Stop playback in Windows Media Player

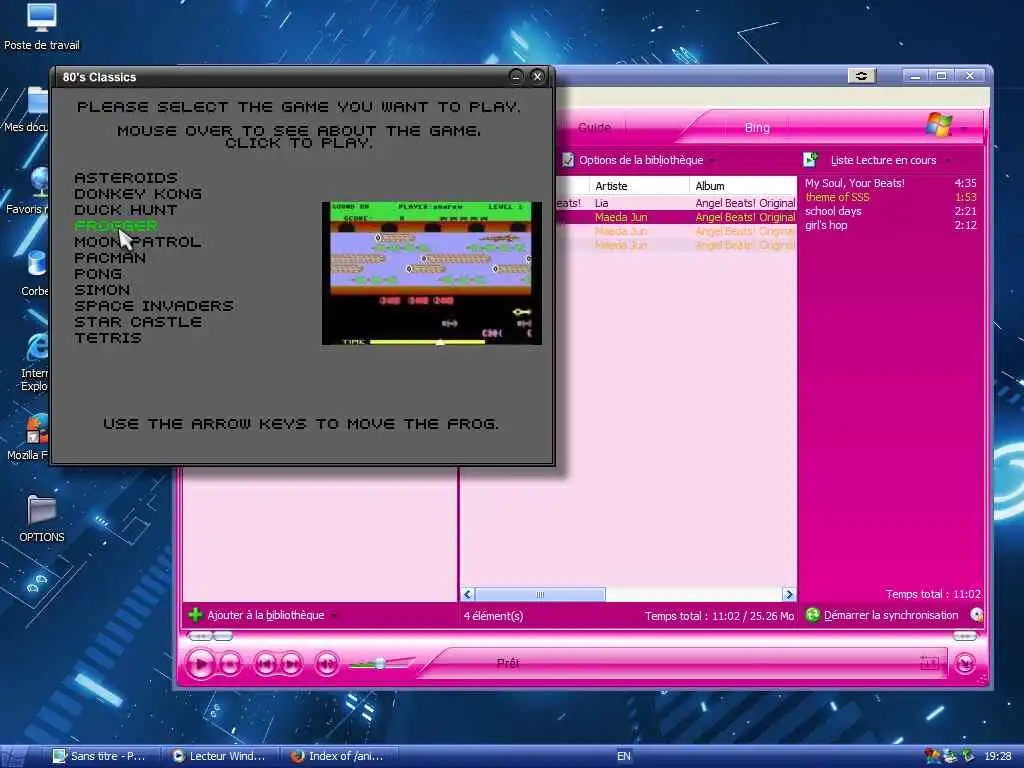(229, 665)
